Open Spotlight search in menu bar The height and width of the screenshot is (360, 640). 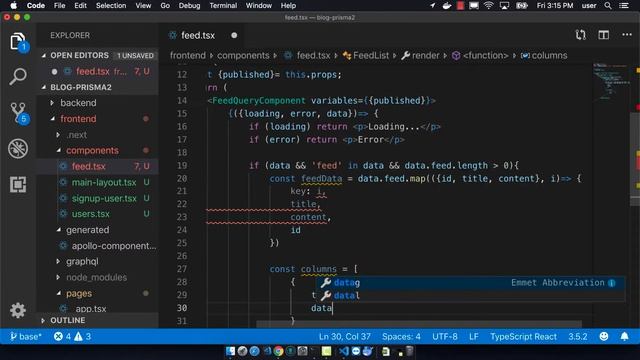tap(608, 6)
